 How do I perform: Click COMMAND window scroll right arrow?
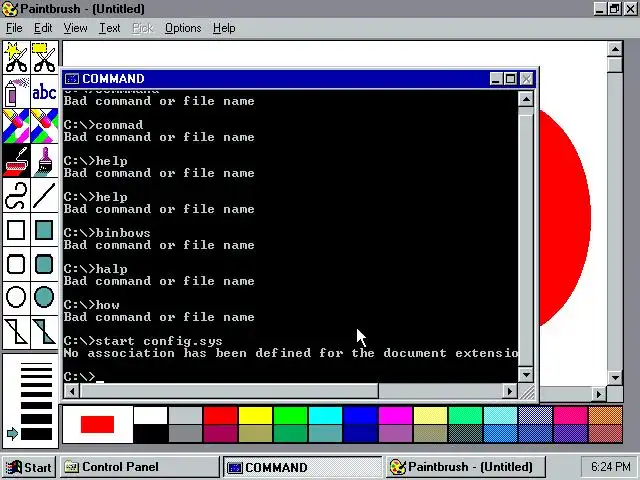click(x=509, y=391)
